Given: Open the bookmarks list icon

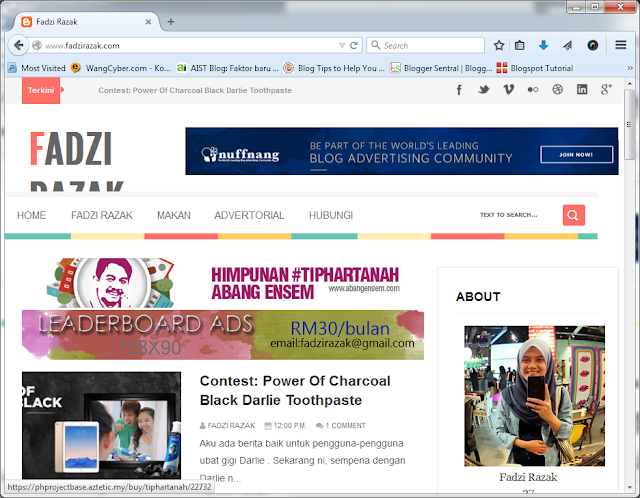Looking at the screenshot, I should click(519, 45).
